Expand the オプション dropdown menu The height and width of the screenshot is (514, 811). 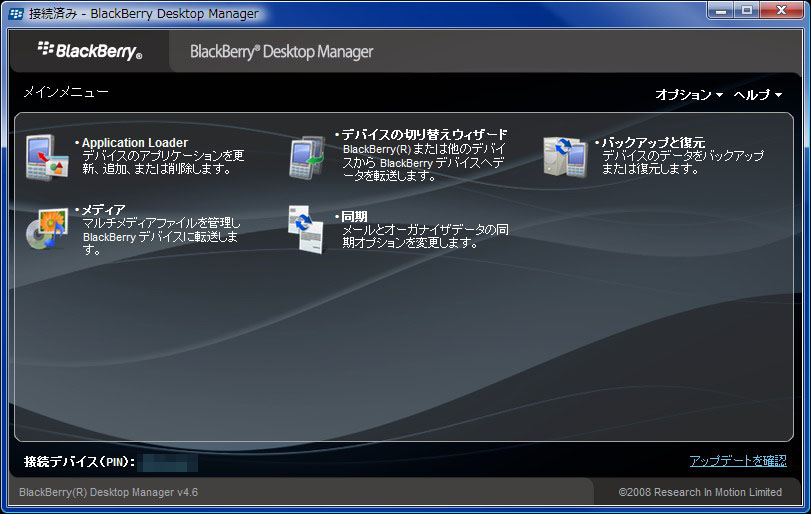(x=688, y=94)
